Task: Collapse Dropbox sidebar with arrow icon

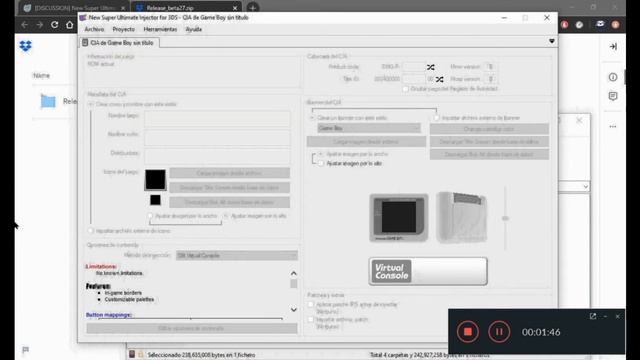Action: tap(613, 47)
